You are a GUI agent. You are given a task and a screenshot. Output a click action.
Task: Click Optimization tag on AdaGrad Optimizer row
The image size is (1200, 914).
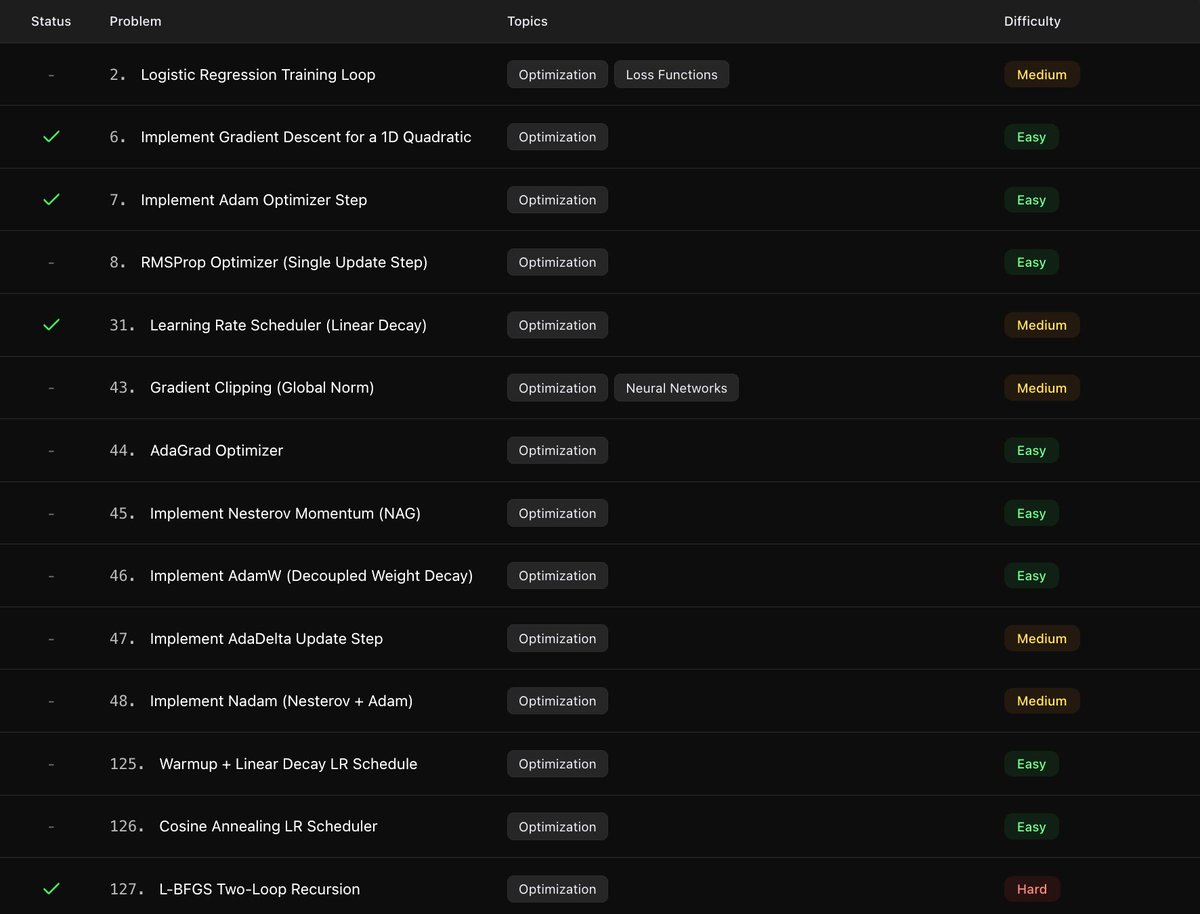[x=557, y=450]
